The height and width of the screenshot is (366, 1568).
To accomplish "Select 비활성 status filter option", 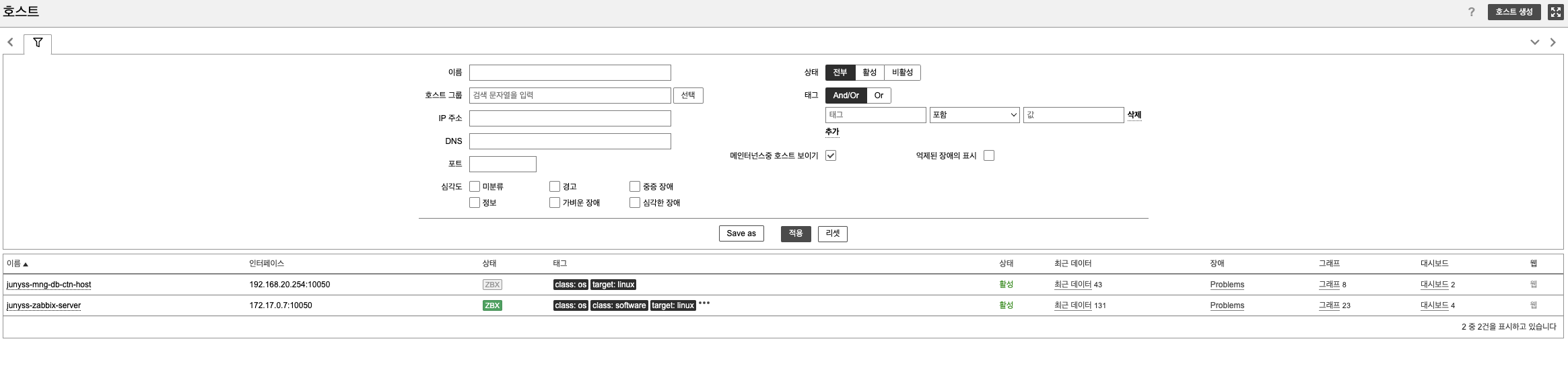I will point(902,73).
